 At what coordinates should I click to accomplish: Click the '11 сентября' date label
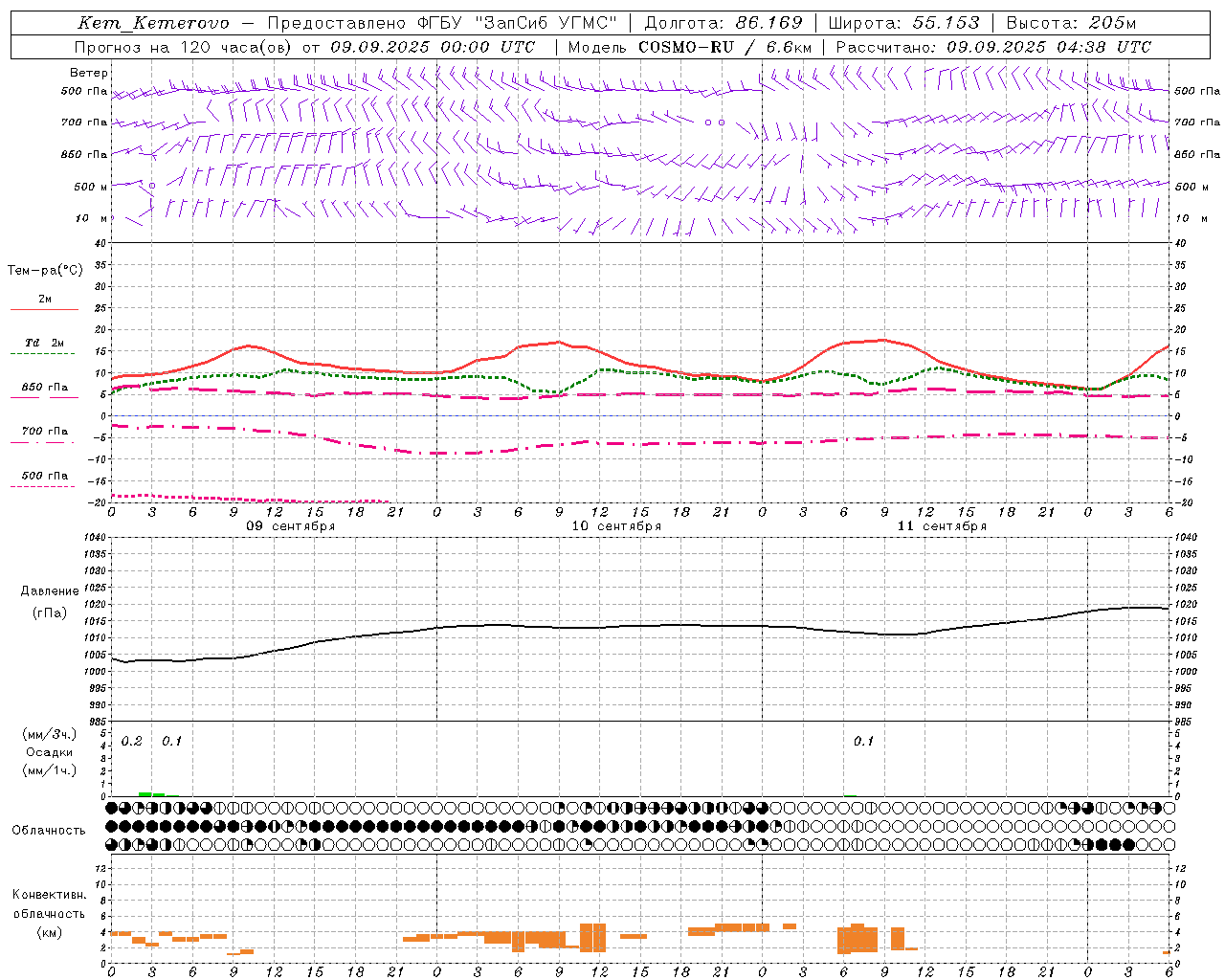[942, 526]
